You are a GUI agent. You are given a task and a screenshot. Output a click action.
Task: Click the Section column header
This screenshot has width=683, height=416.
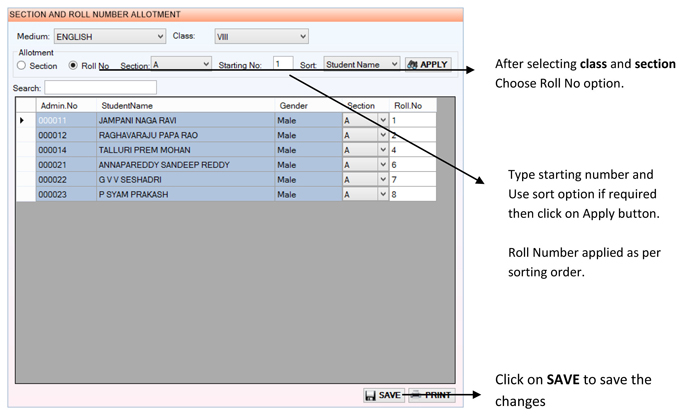(365, 105)
